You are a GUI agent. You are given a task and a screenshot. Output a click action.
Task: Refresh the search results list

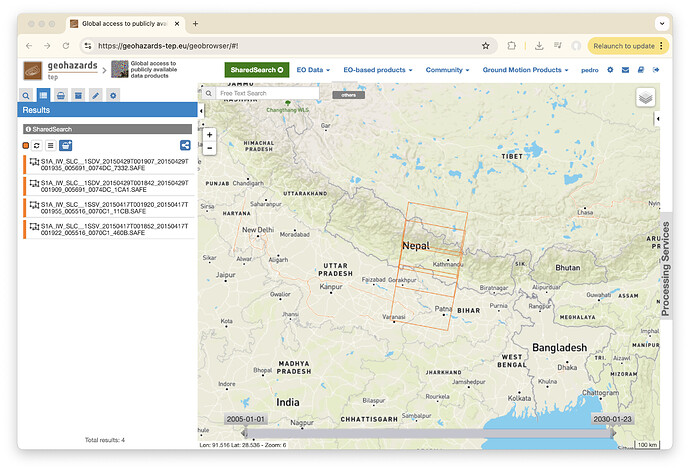click(37, 145)
